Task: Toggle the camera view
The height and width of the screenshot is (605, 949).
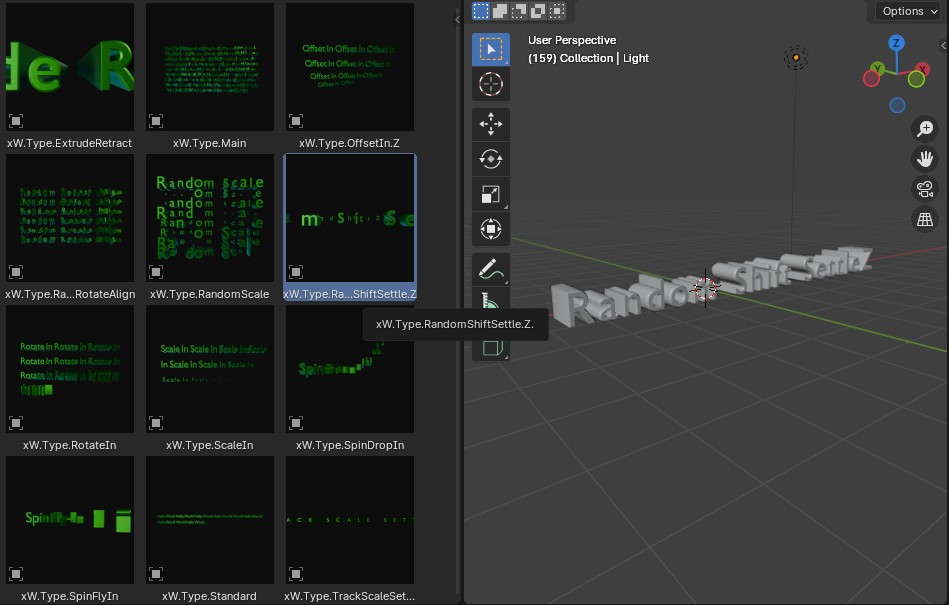Action: click(x=925, y=189)
